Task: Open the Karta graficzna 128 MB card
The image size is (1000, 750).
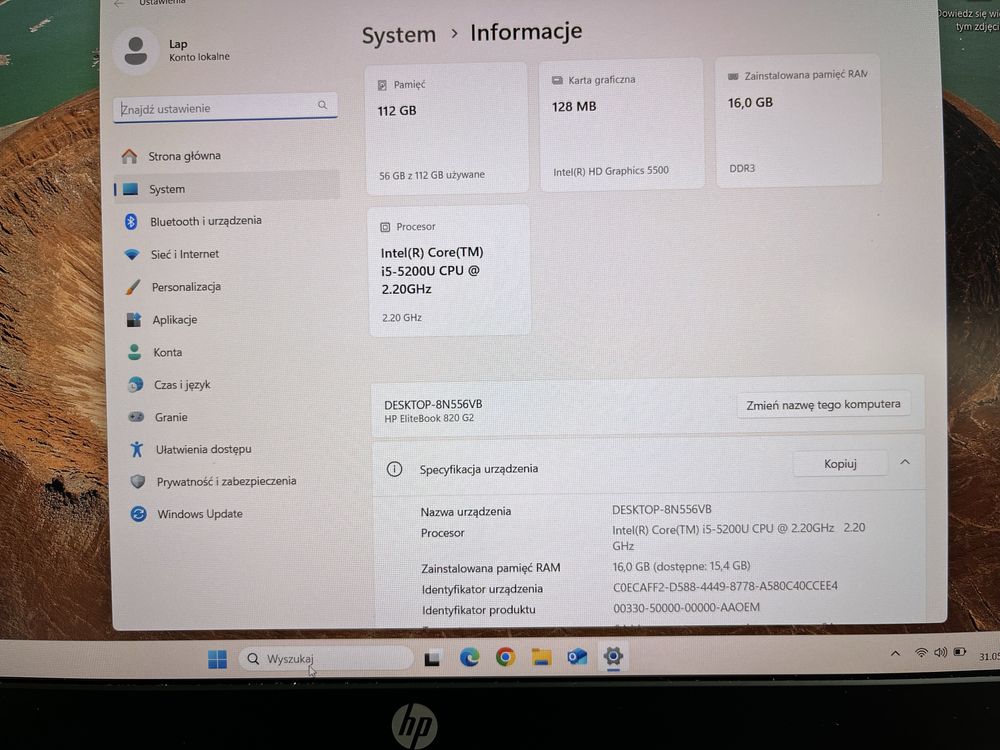Action: pyautogui.click(x=622, y=125)
